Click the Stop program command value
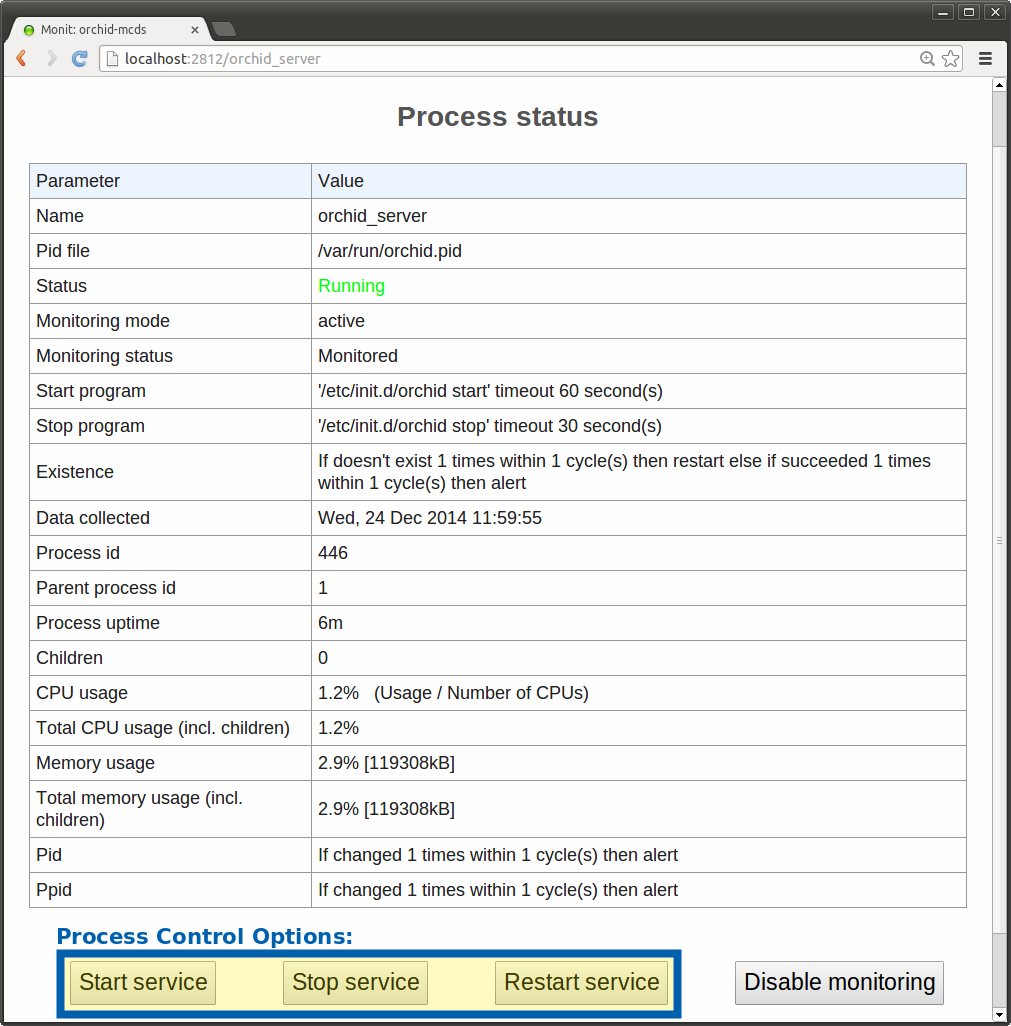The width and height of the screenshot is (1011, 1026). coord(490,426)
